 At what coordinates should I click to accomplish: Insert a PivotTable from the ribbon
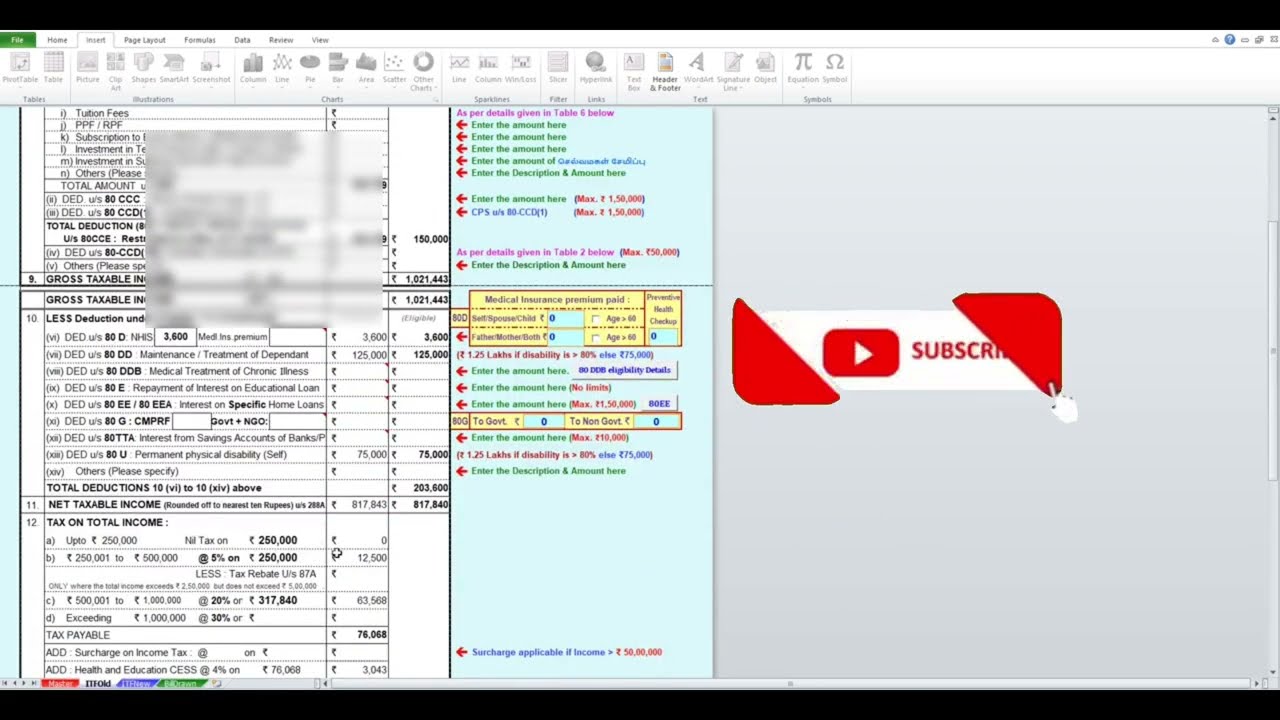pyautogui.click(x=20, y=68)
